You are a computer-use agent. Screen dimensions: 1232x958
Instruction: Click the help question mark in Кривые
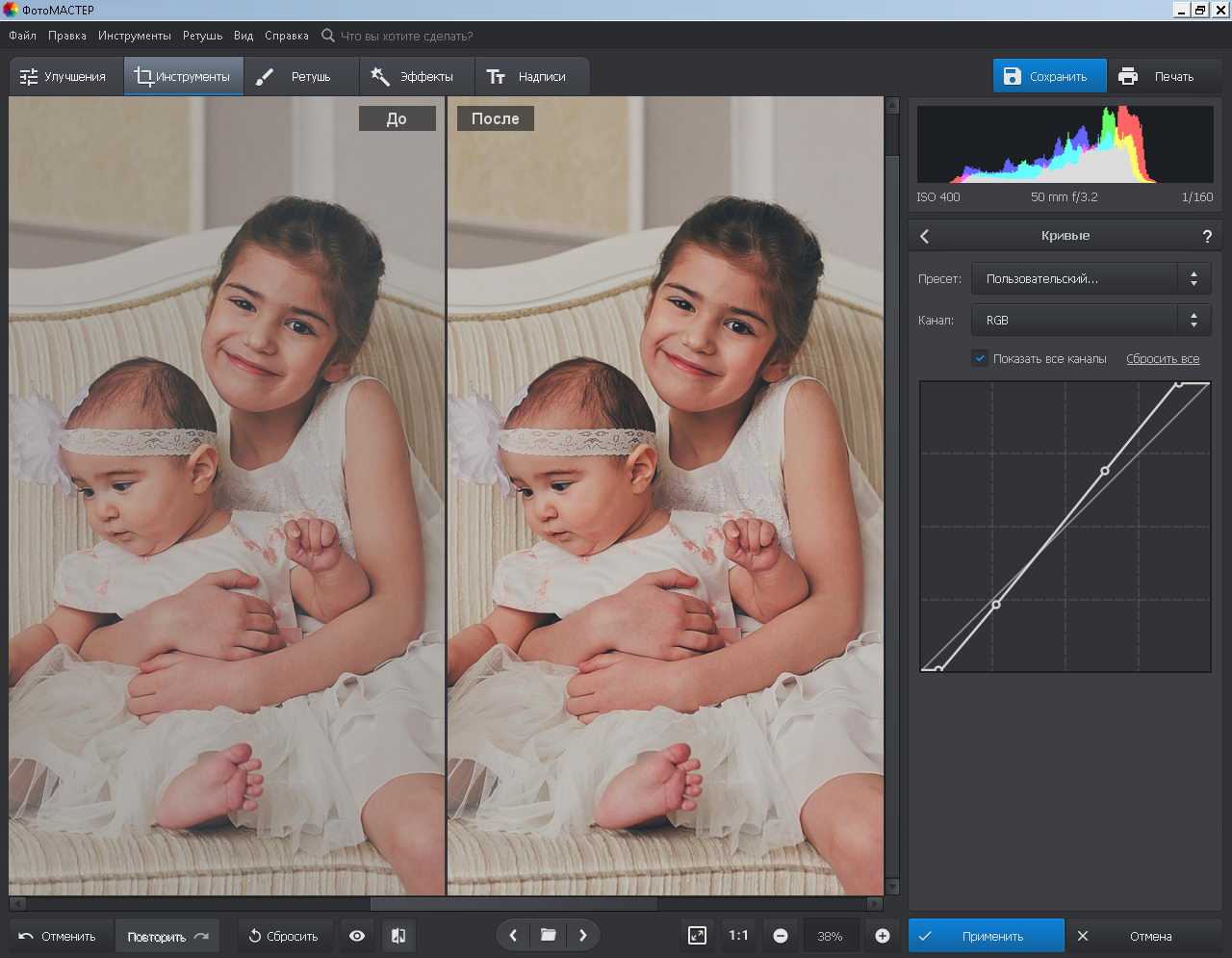click(x=1207, y=236)
